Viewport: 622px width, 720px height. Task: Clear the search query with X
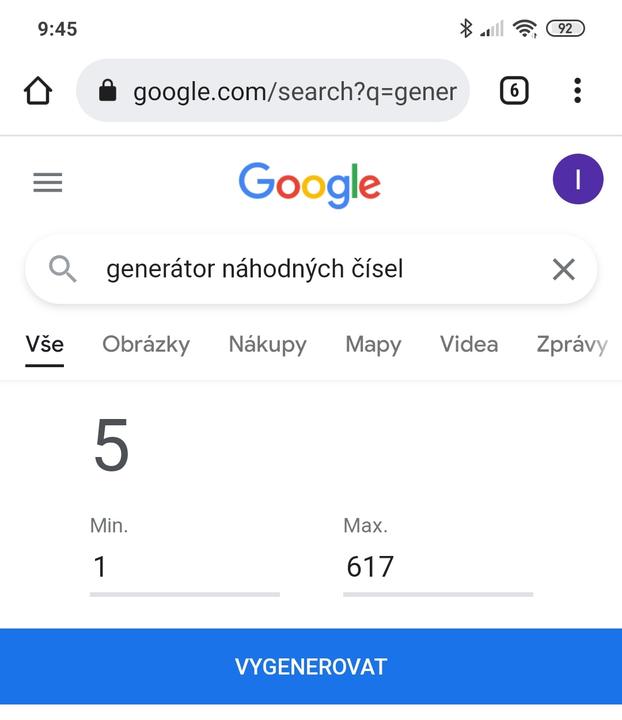click(564, 269)
